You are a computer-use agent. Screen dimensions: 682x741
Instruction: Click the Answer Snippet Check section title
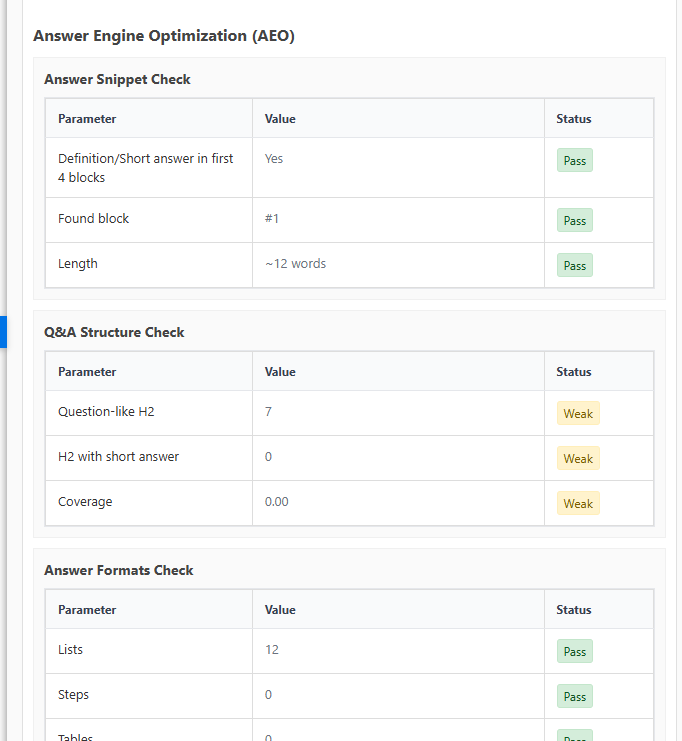[x=117, y=79]
